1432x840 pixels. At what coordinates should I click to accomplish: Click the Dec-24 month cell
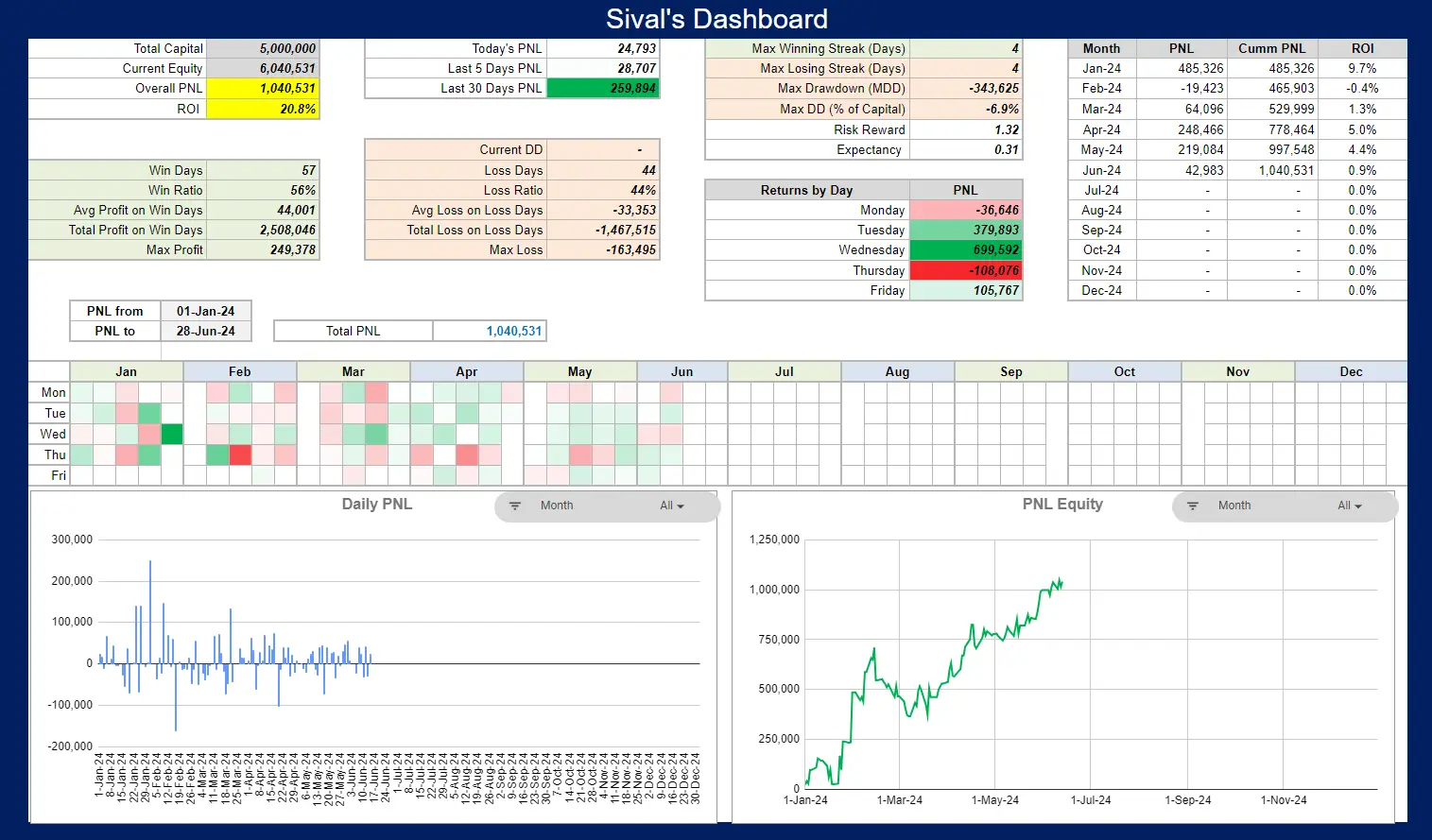coord(1102,290)
